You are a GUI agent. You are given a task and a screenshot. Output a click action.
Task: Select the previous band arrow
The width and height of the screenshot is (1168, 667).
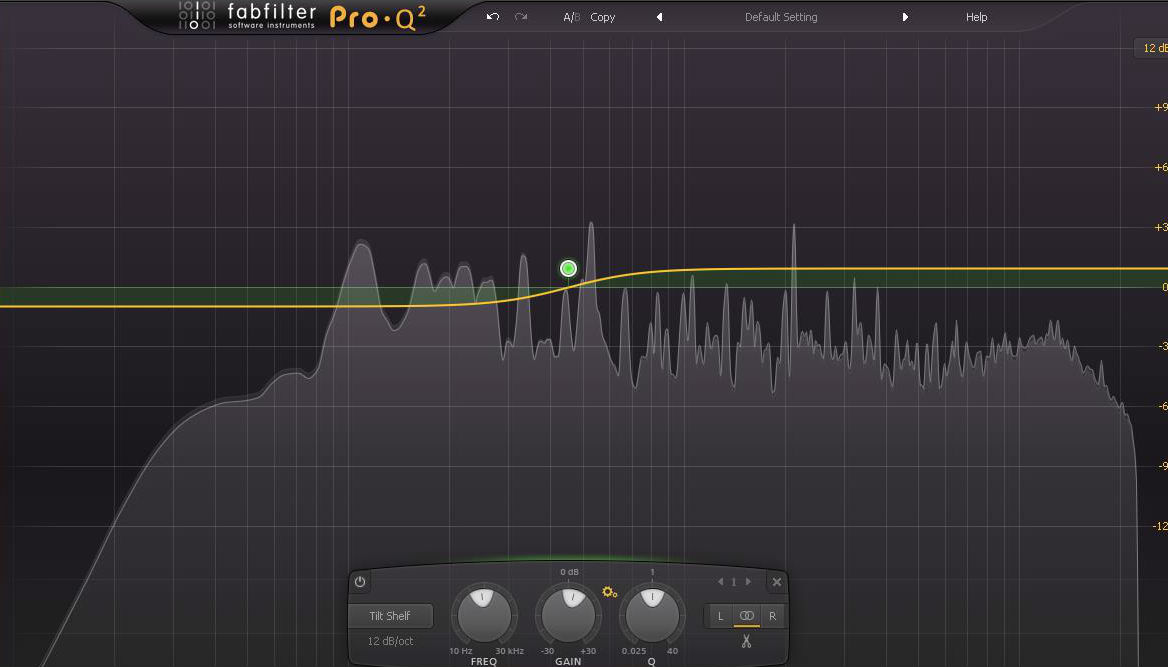720,582
